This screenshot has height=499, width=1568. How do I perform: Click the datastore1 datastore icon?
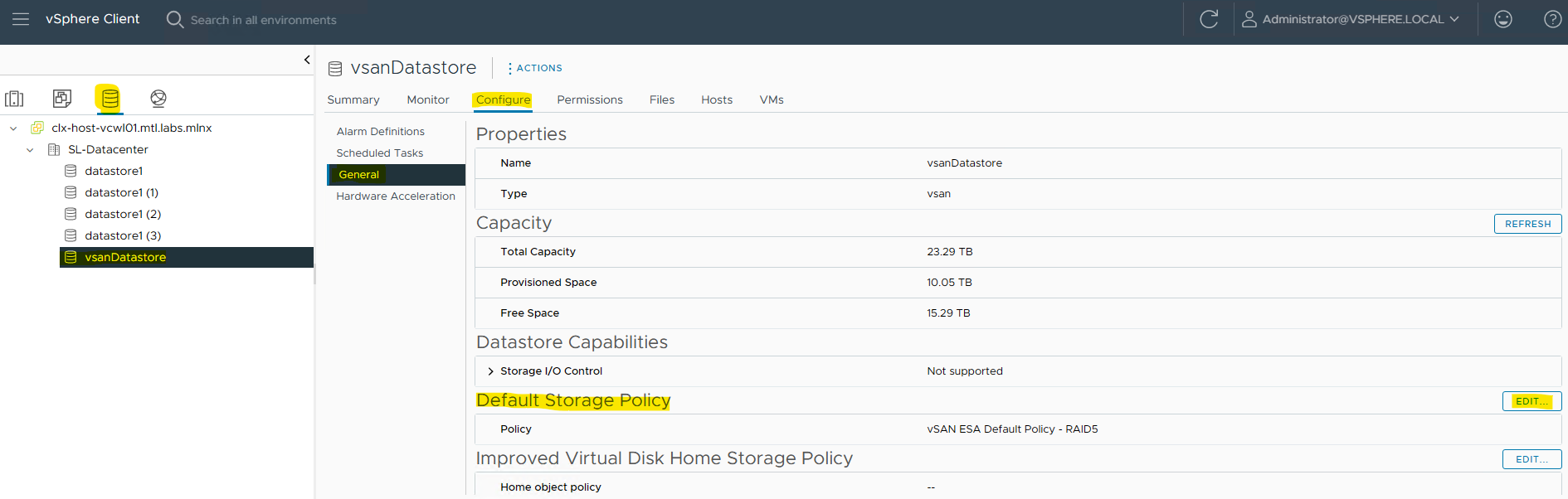tap(71, 171)
